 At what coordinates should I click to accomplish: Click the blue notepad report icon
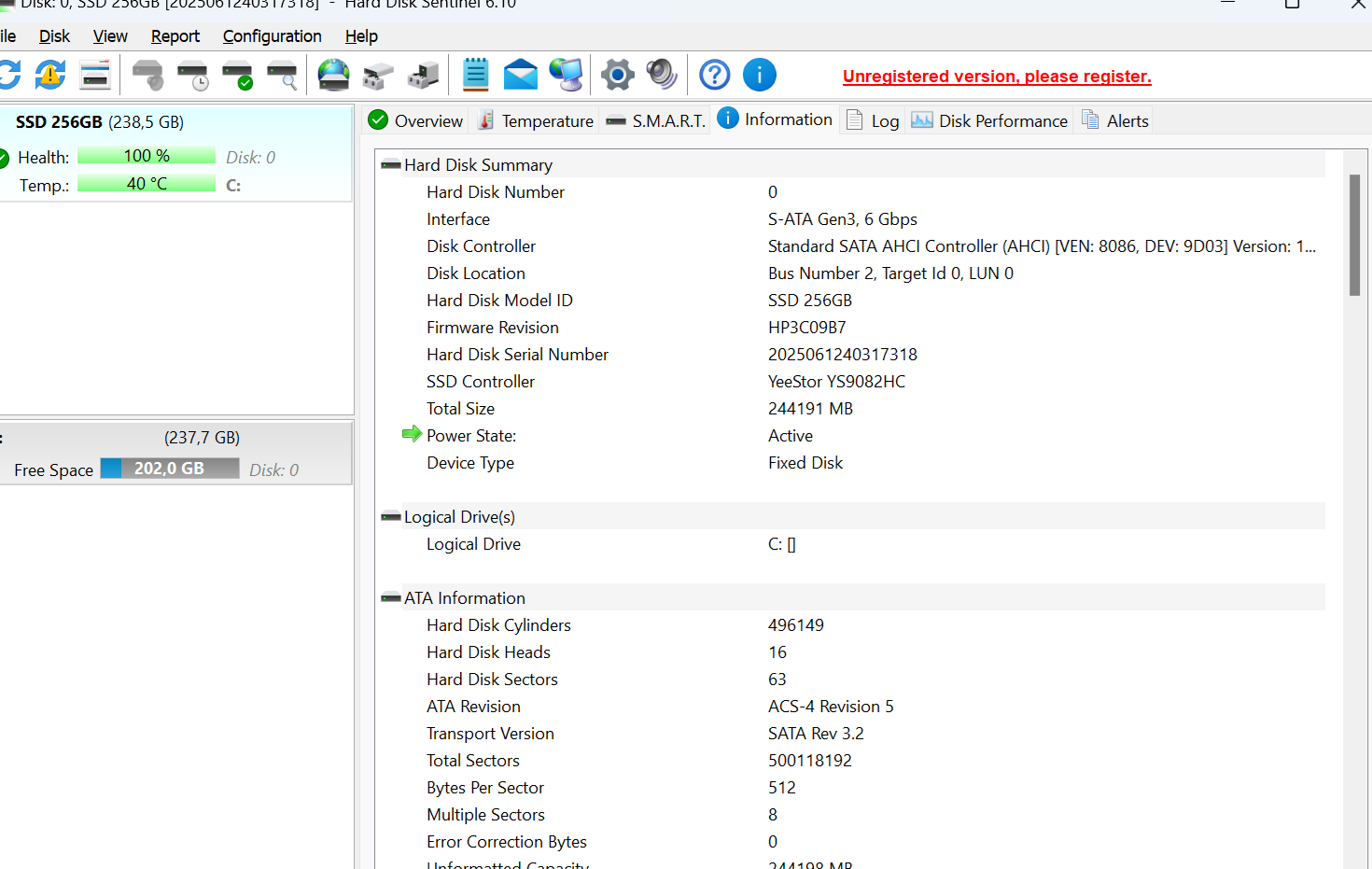tap(476, 76)
